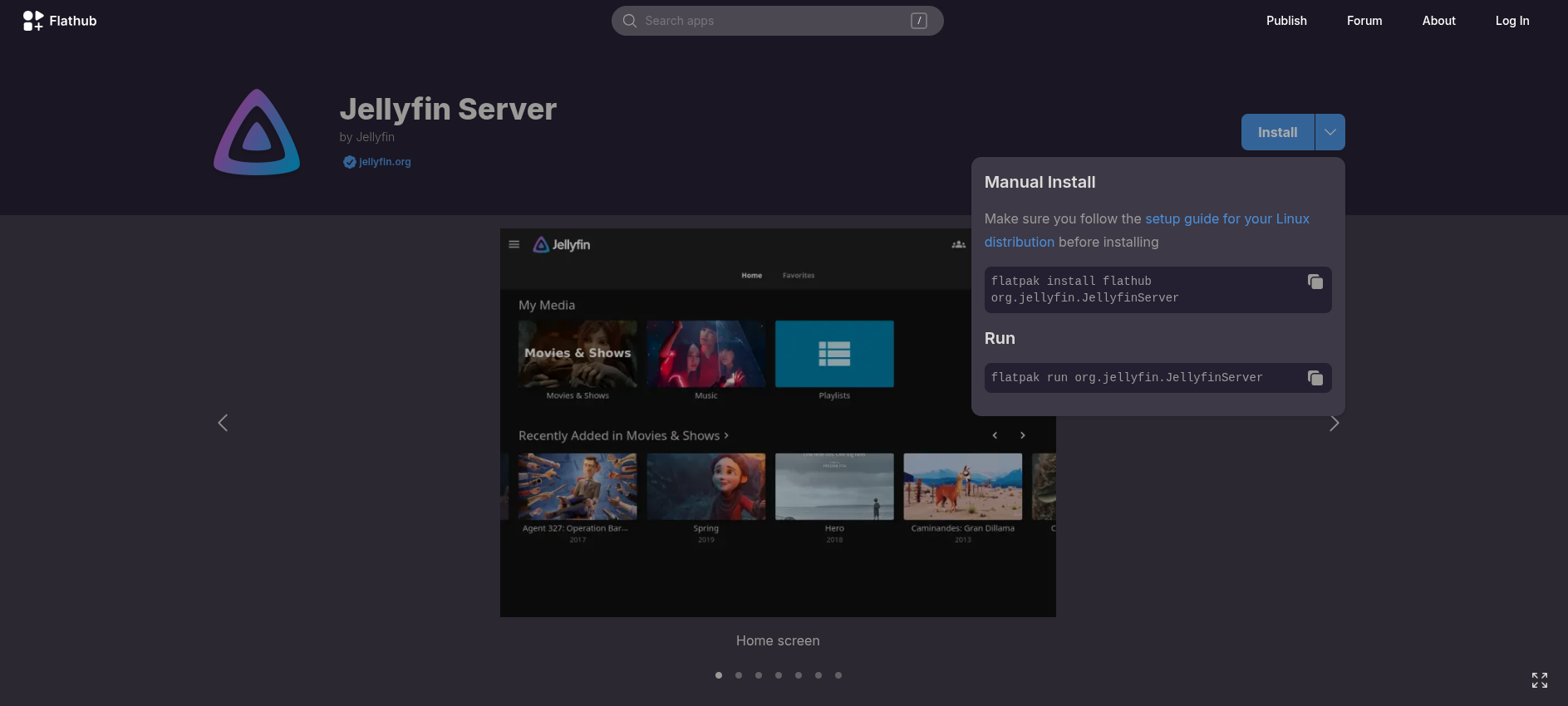Open the Playlists library tile

[x=834, y=354]
